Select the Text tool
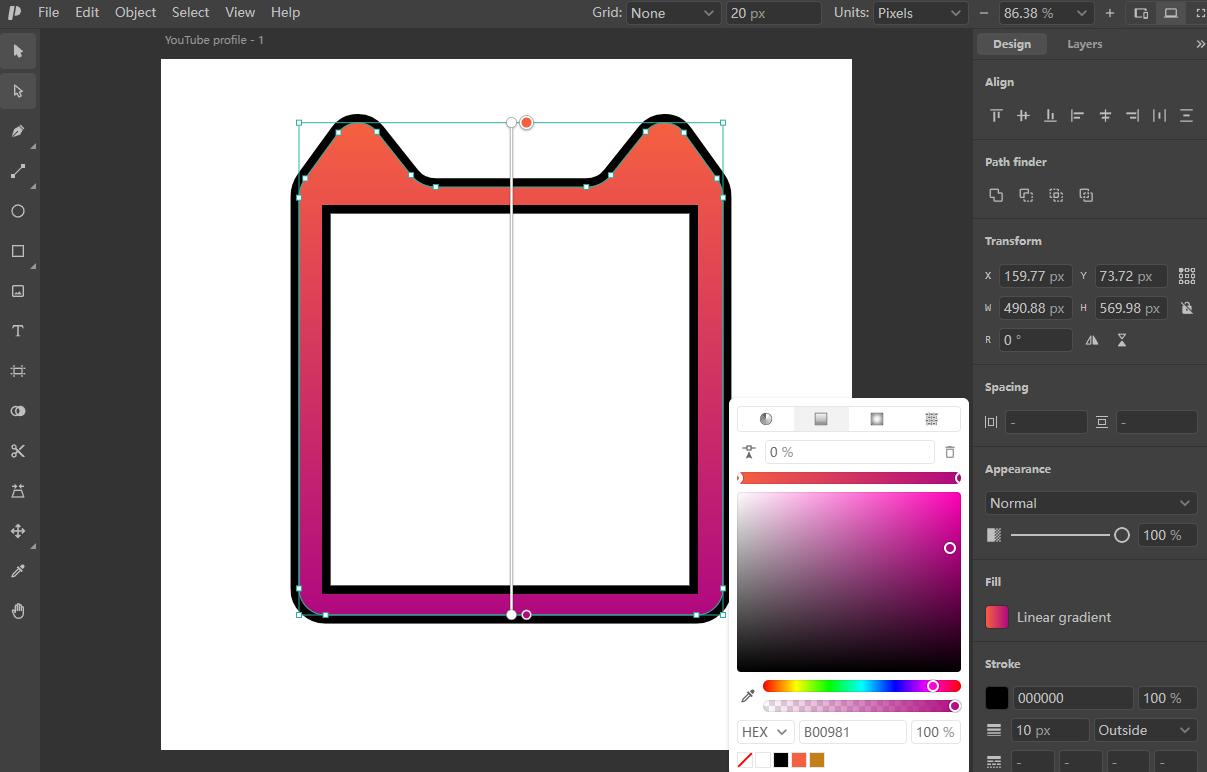The image size is (1207, 772). pyautogui.click(x=18, y=331)
